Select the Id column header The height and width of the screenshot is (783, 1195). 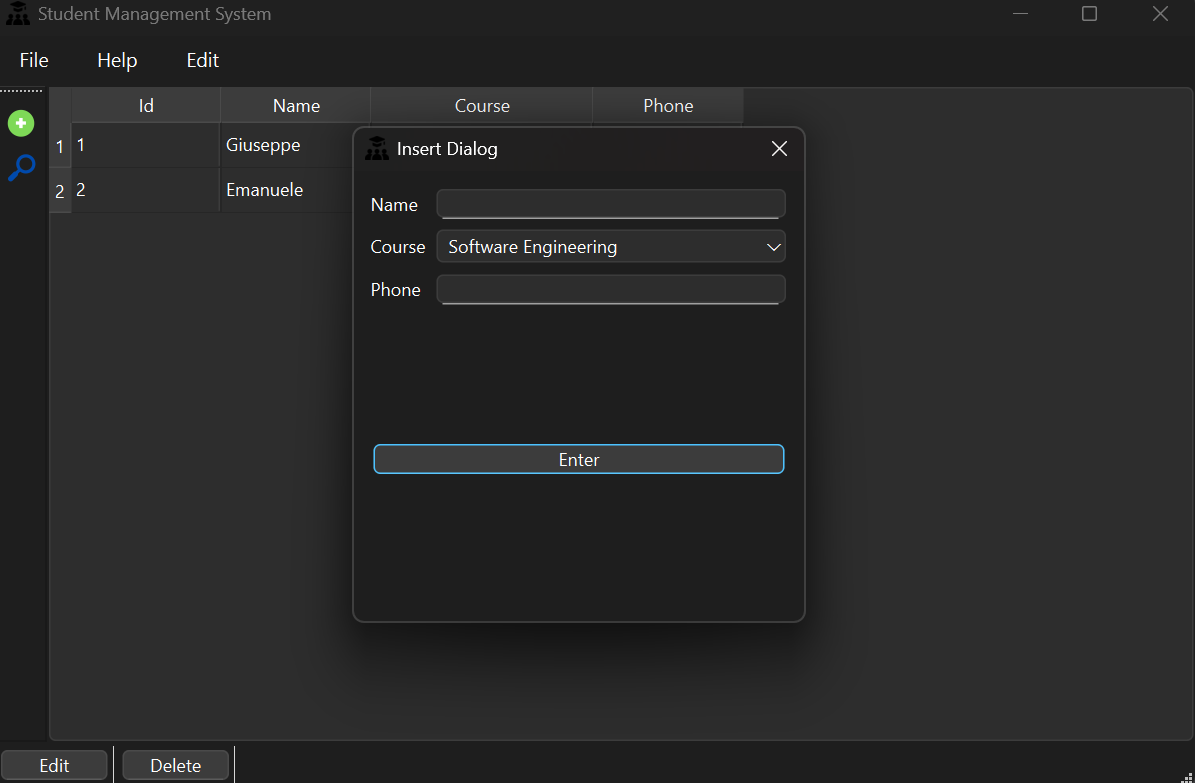click(146, 106)
